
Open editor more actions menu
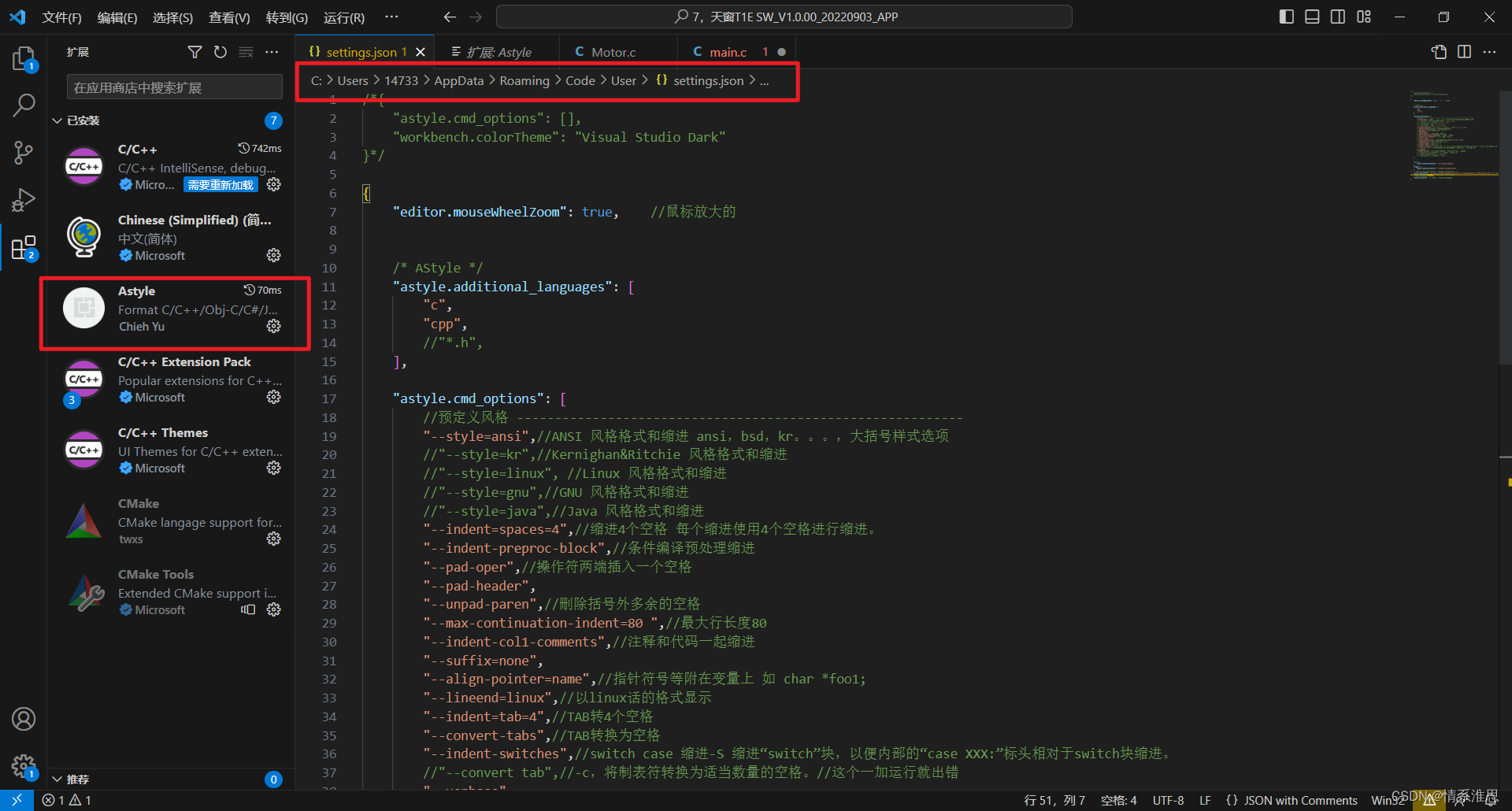[1489, 52]
